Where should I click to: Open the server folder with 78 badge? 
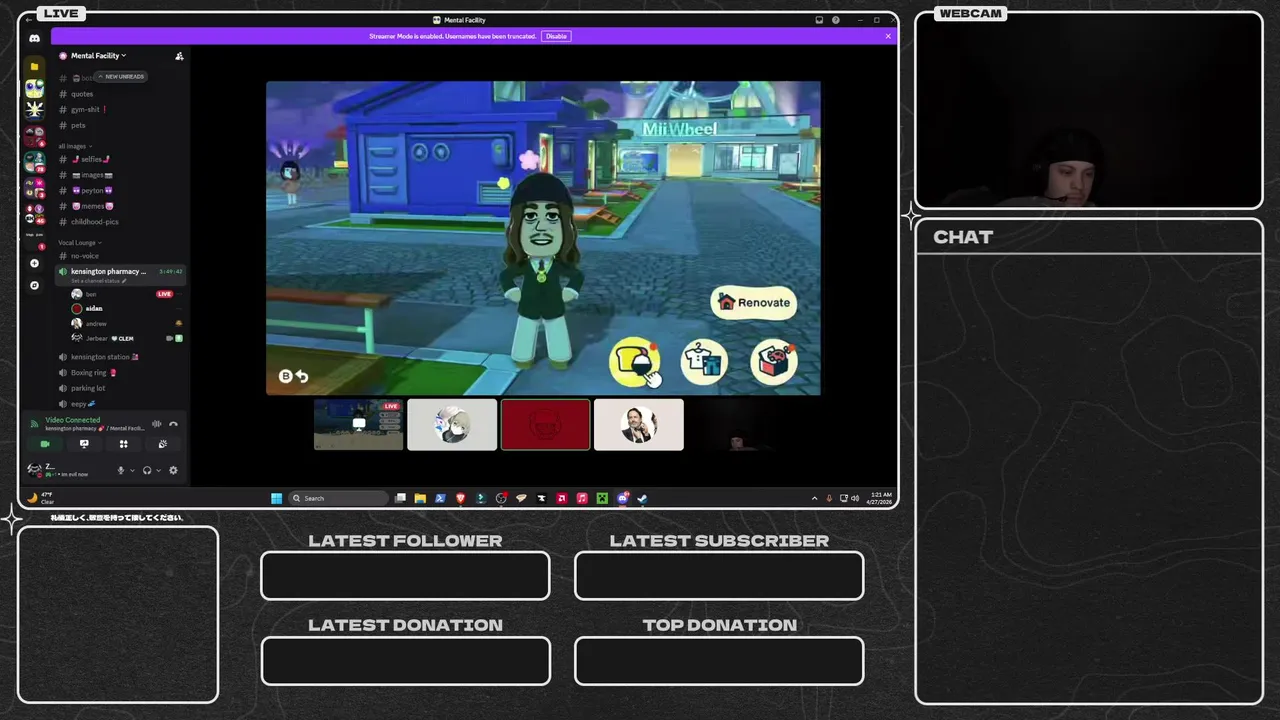34,160
